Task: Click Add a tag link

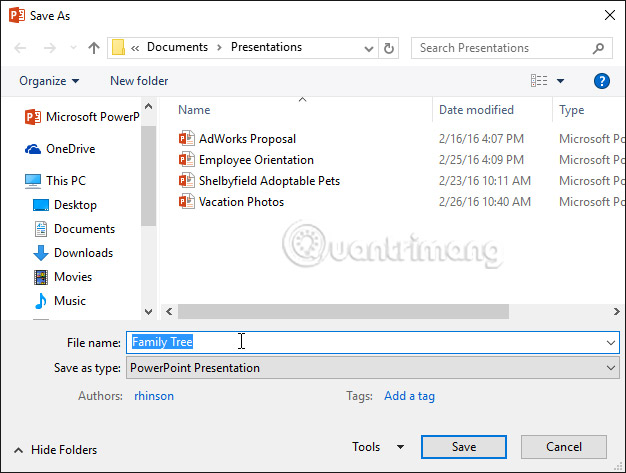Action: point(409,396)
